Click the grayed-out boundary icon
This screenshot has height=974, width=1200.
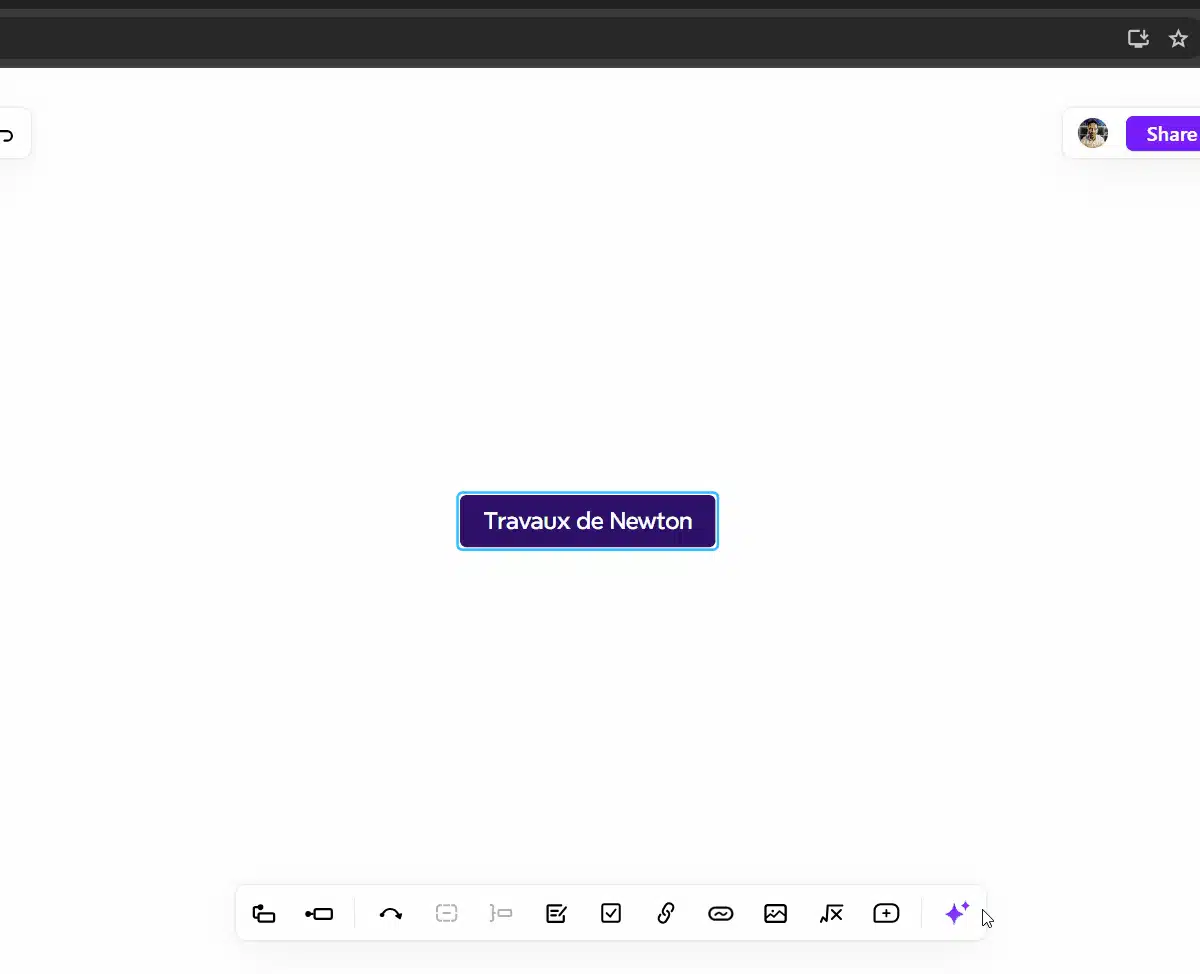tap(446, 913)
